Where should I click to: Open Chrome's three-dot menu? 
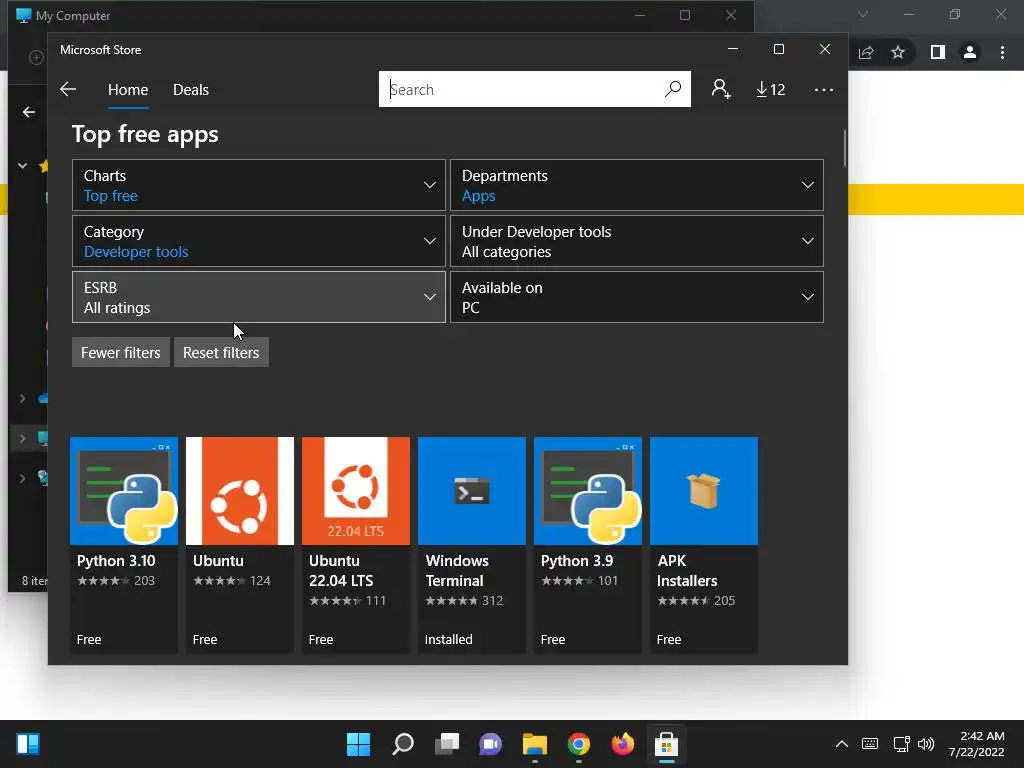[x=1002, y=52]
